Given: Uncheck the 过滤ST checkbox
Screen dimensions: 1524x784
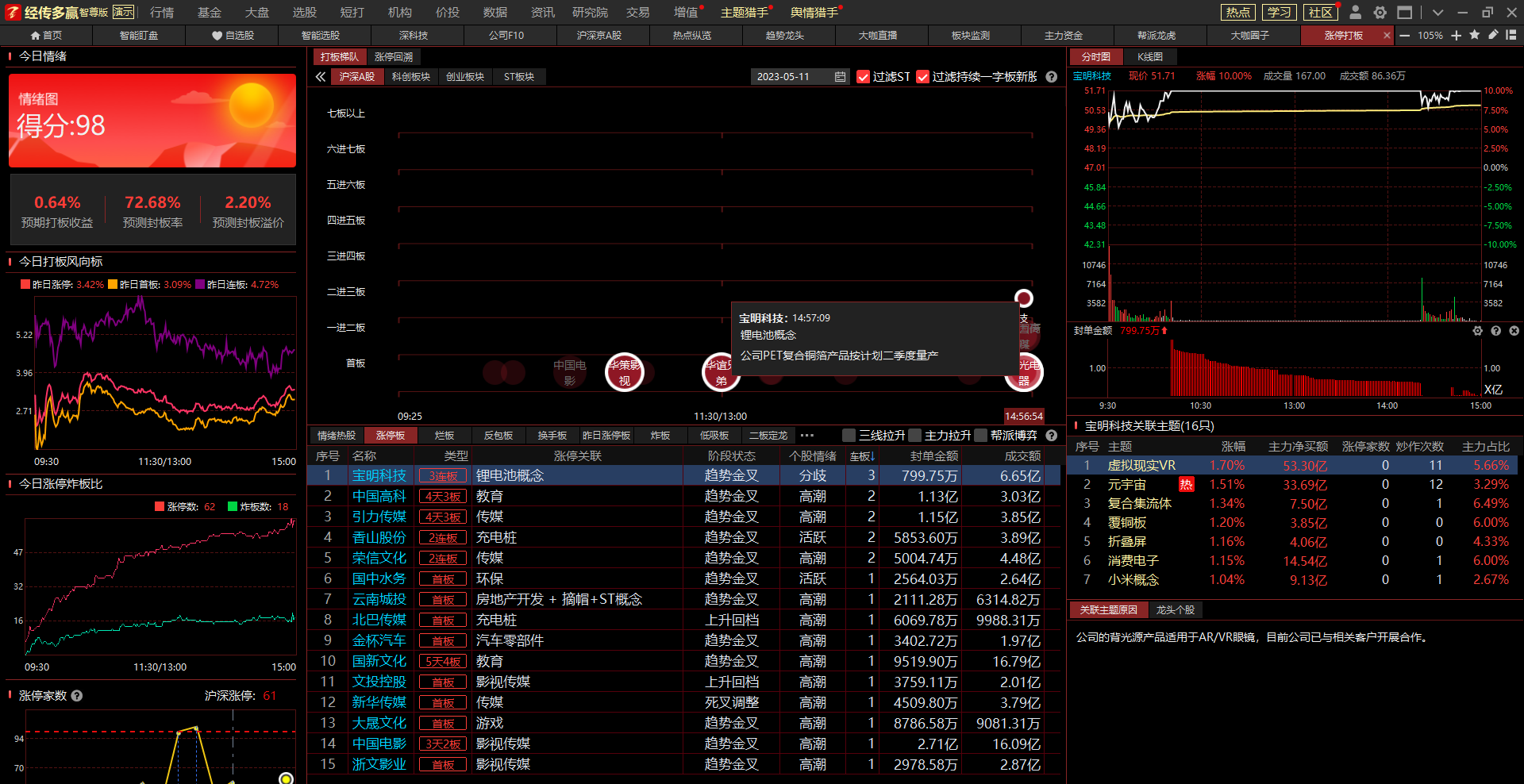Looking at the screenshot, I should [864, 77].
